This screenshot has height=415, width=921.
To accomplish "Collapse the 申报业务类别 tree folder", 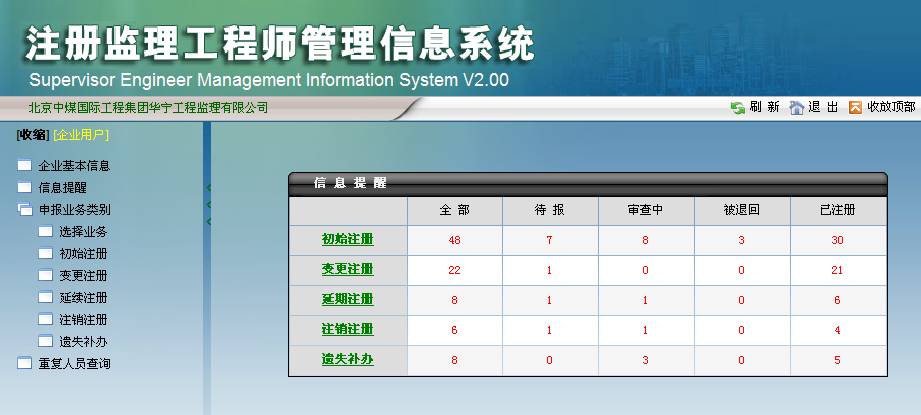I will point(24,210).
